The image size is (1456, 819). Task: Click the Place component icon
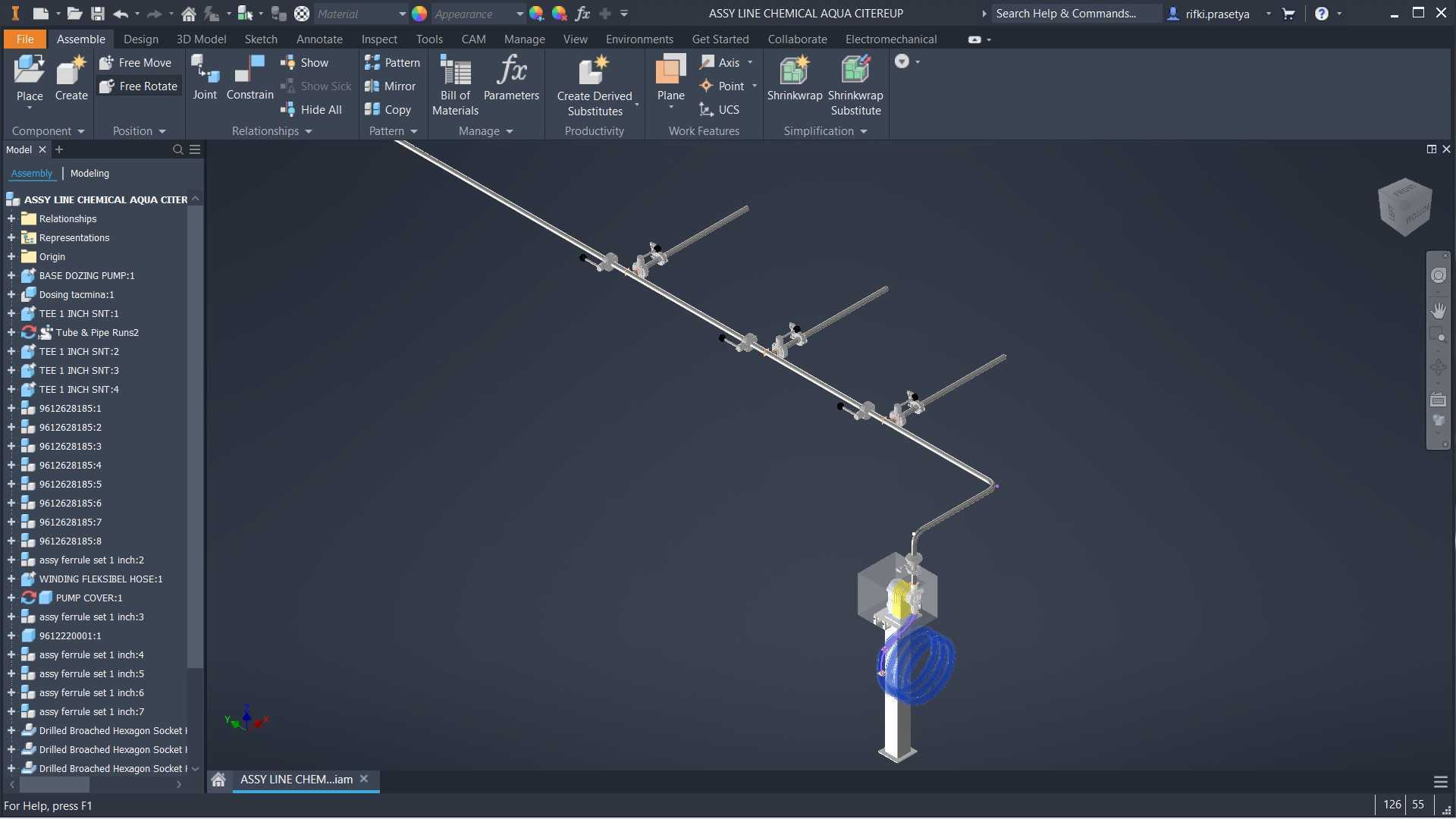point(30,71)
